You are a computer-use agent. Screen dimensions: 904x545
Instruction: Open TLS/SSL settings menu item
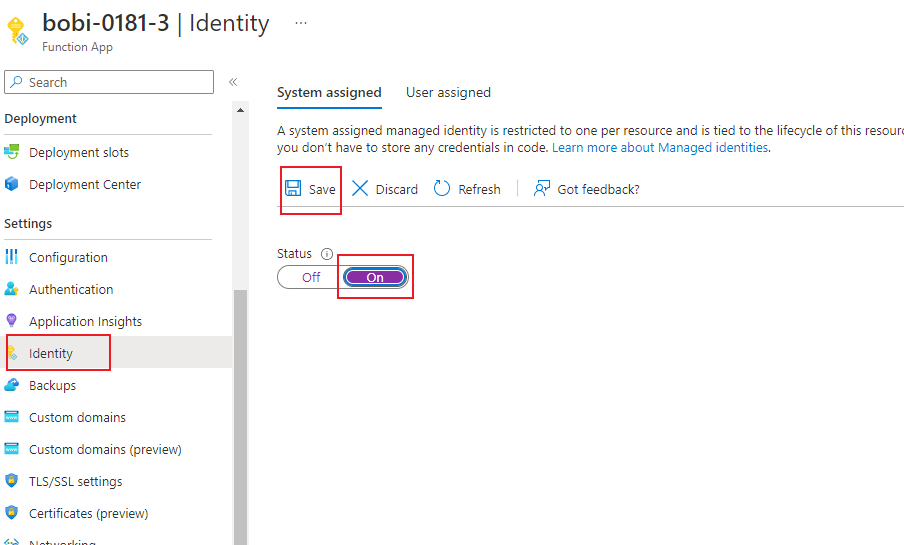(x=75, y=481)
